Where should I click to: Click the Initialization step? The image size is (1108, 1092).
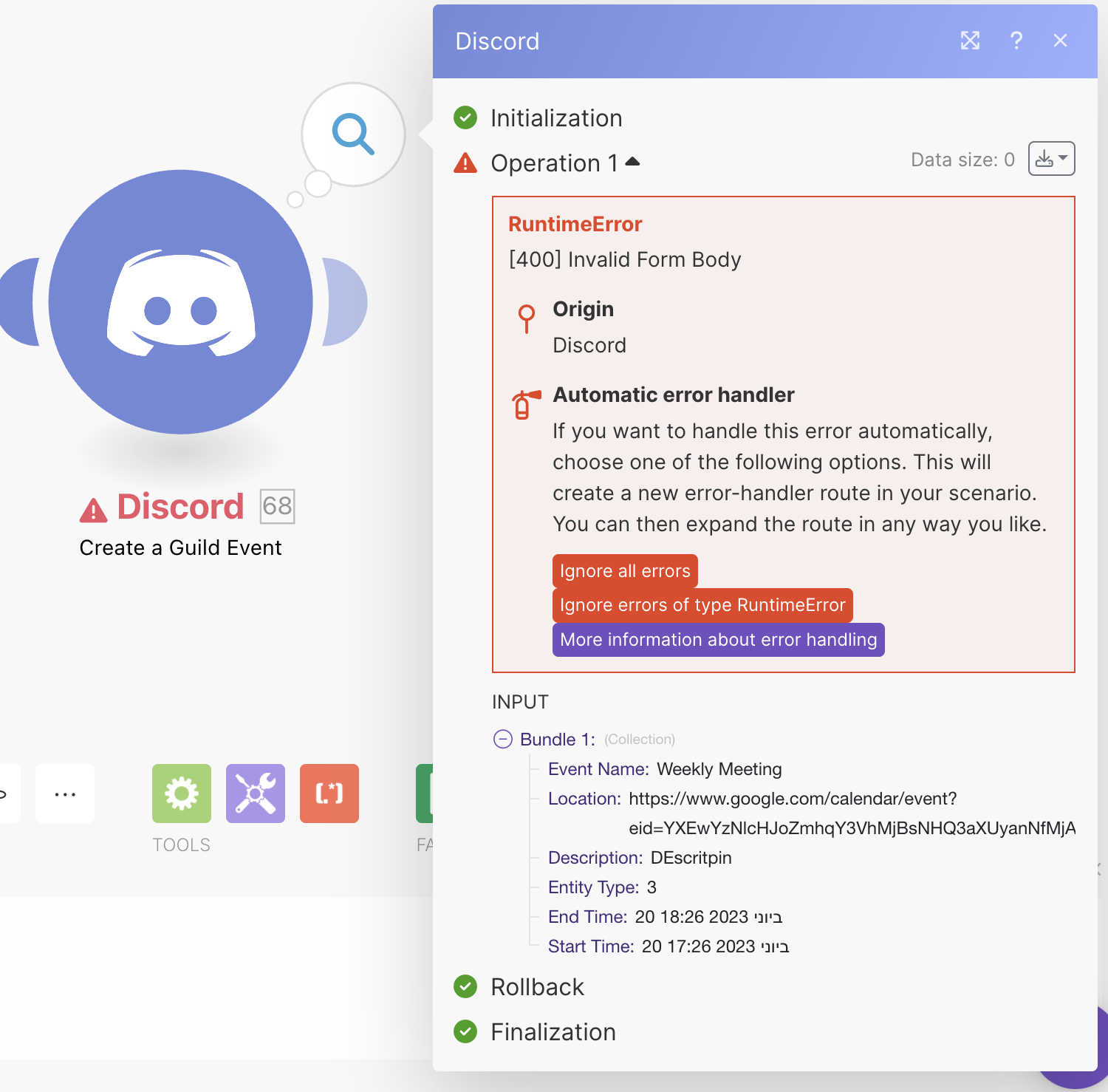[555, 118]
